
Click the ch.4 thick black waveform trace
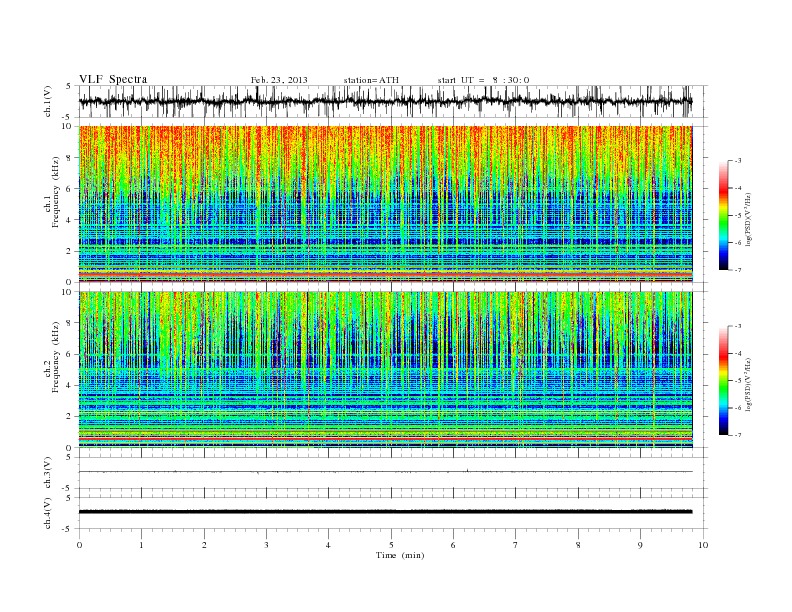[385, 512]
